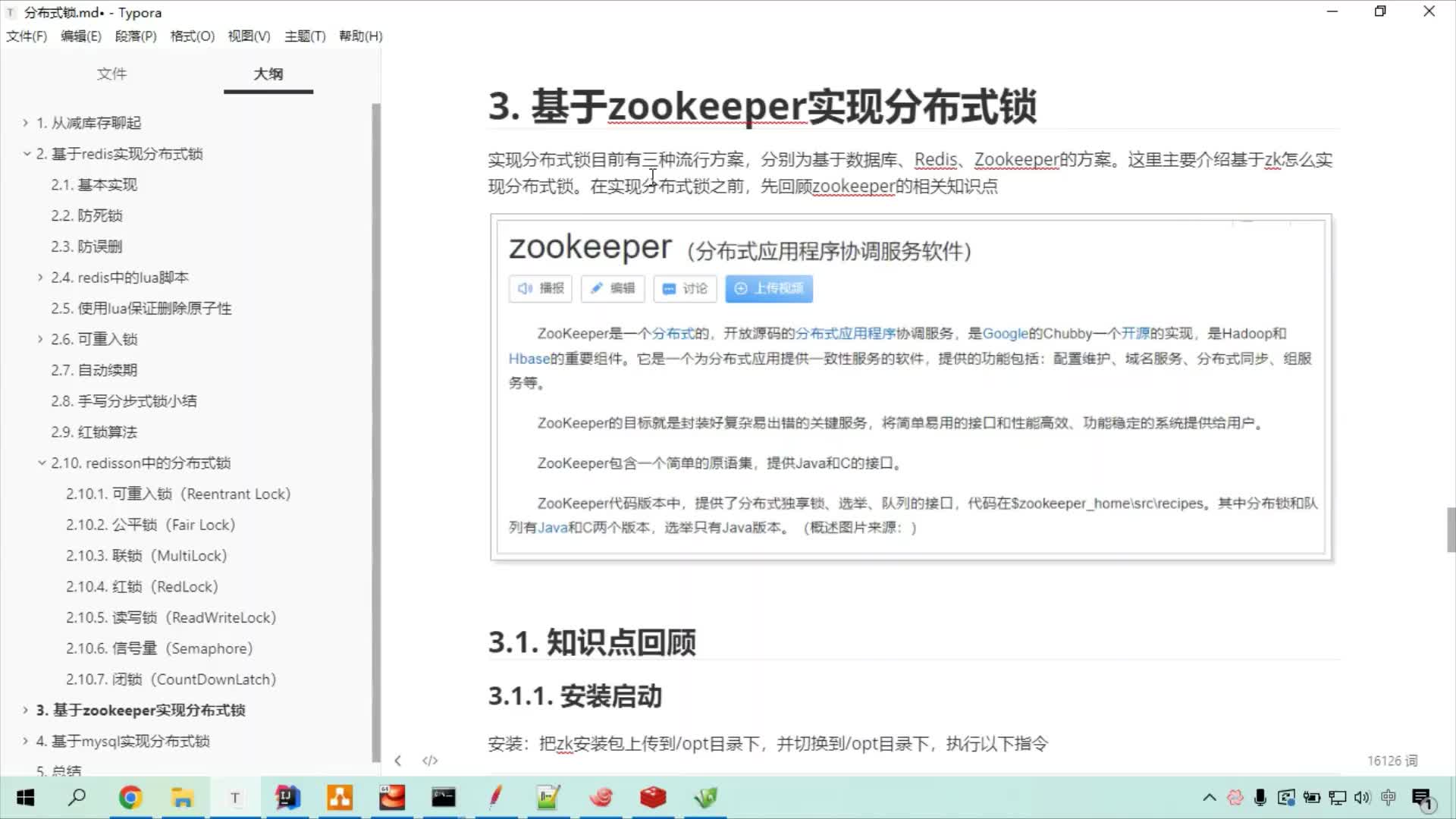Image resolution: width=1456 pixels, height=819 pixels.
Task: Jump to 2.1. 基本实现 in outline
Action: (x=94, y=185)
